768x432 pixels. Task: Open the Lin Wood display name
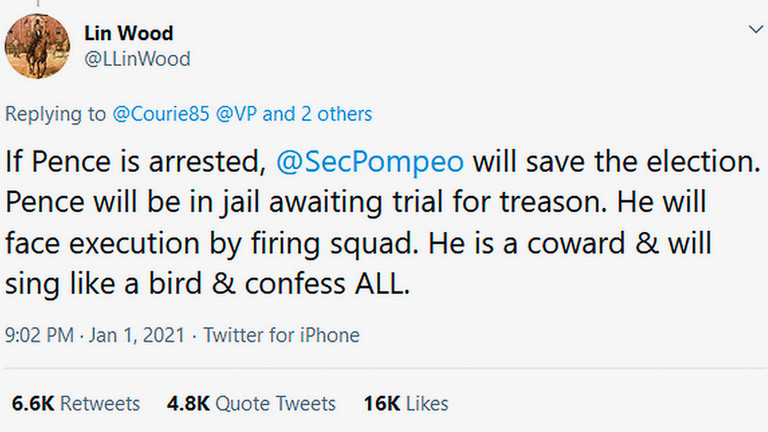(128, 34)
